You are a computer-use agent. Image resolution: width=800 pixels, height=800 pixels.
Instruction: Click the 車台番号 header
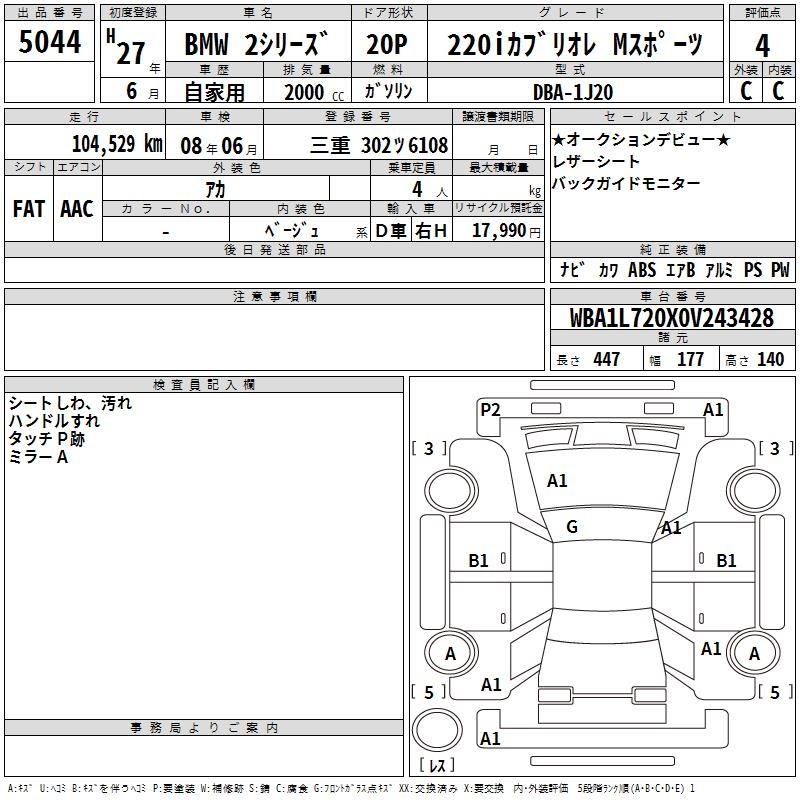tap(672, 296)
